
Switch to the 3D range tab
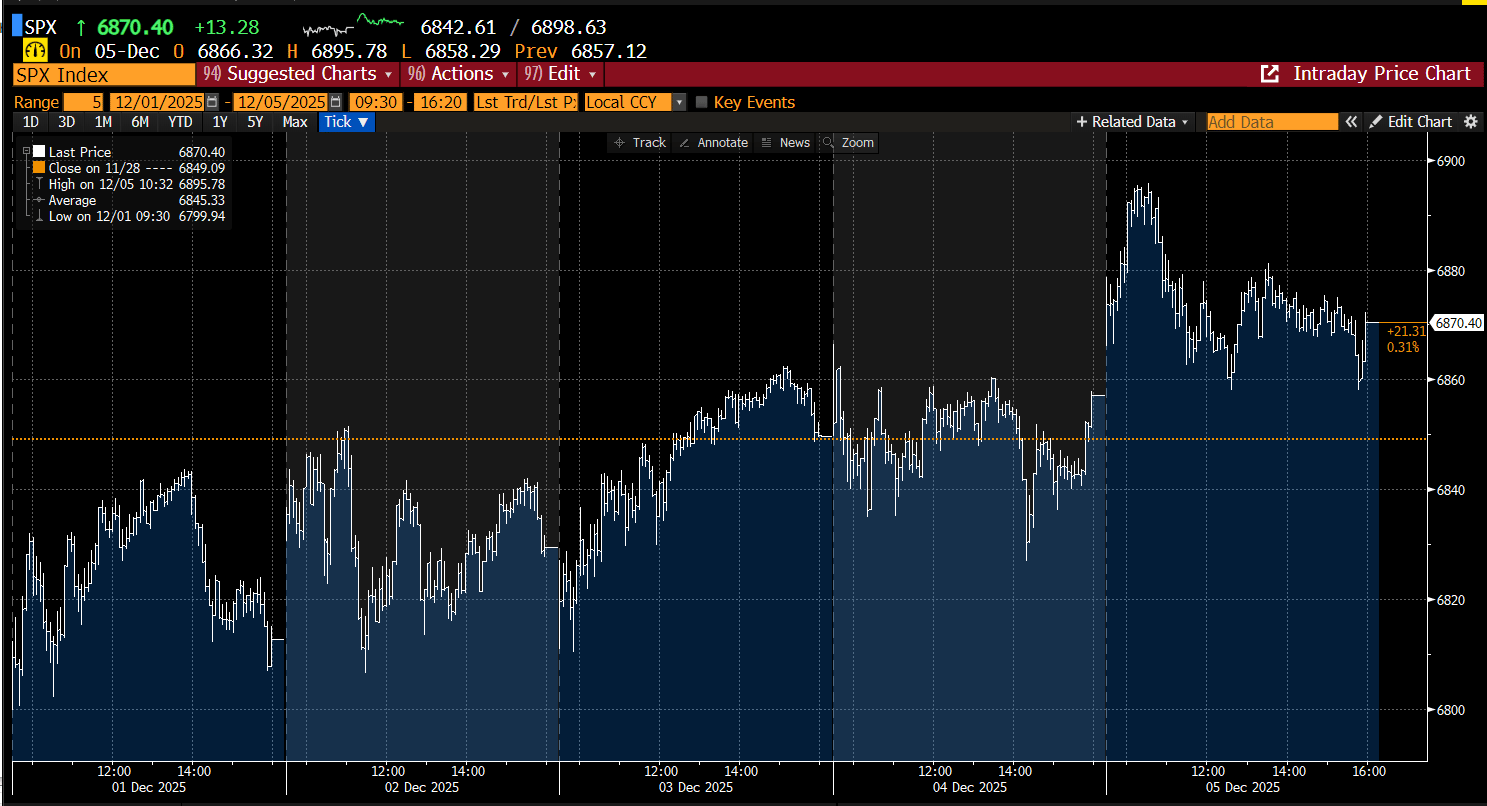click(x=66, y=122)
